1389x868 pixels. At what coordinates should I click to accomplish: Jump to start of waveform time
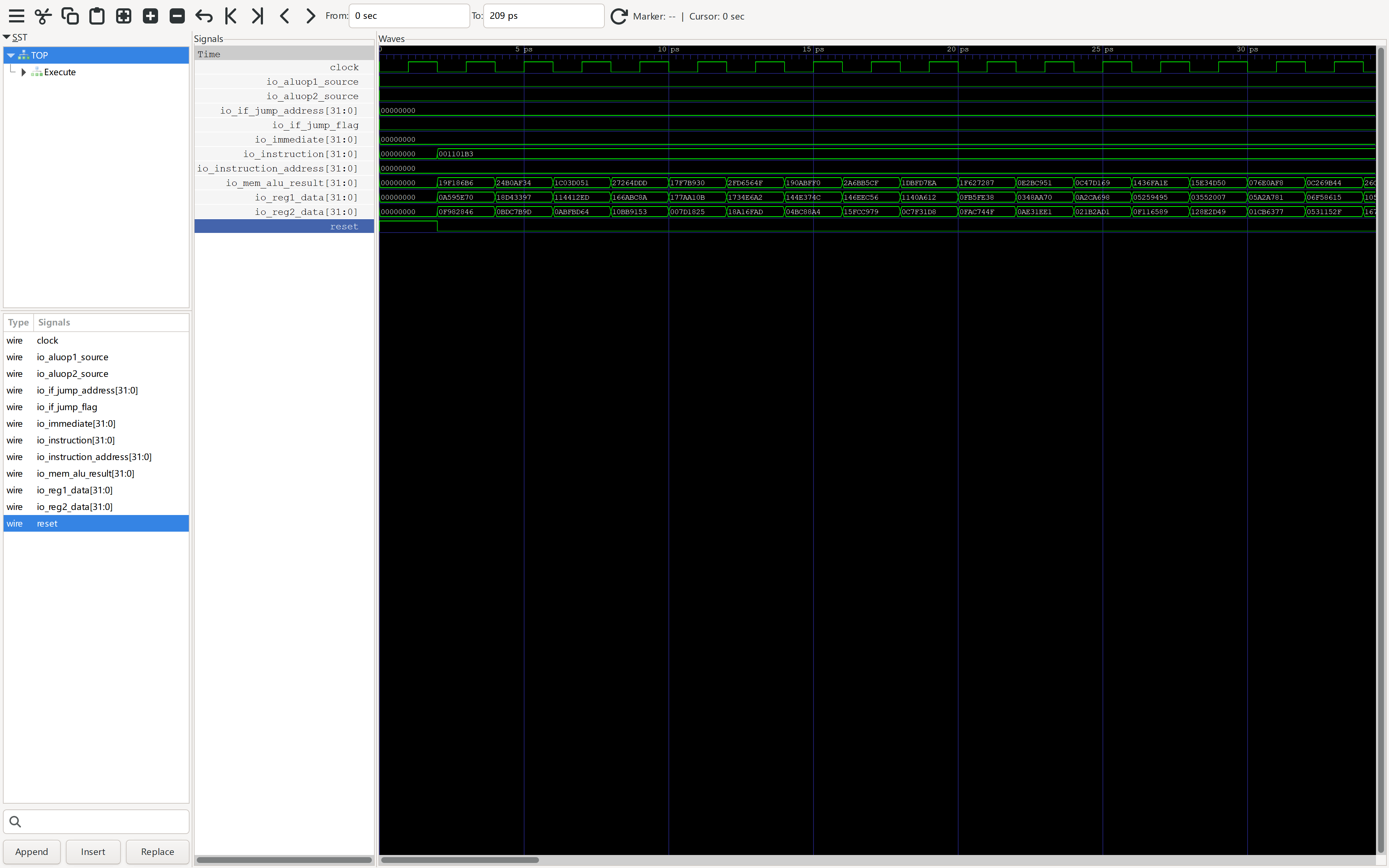[x=231, y=16]
